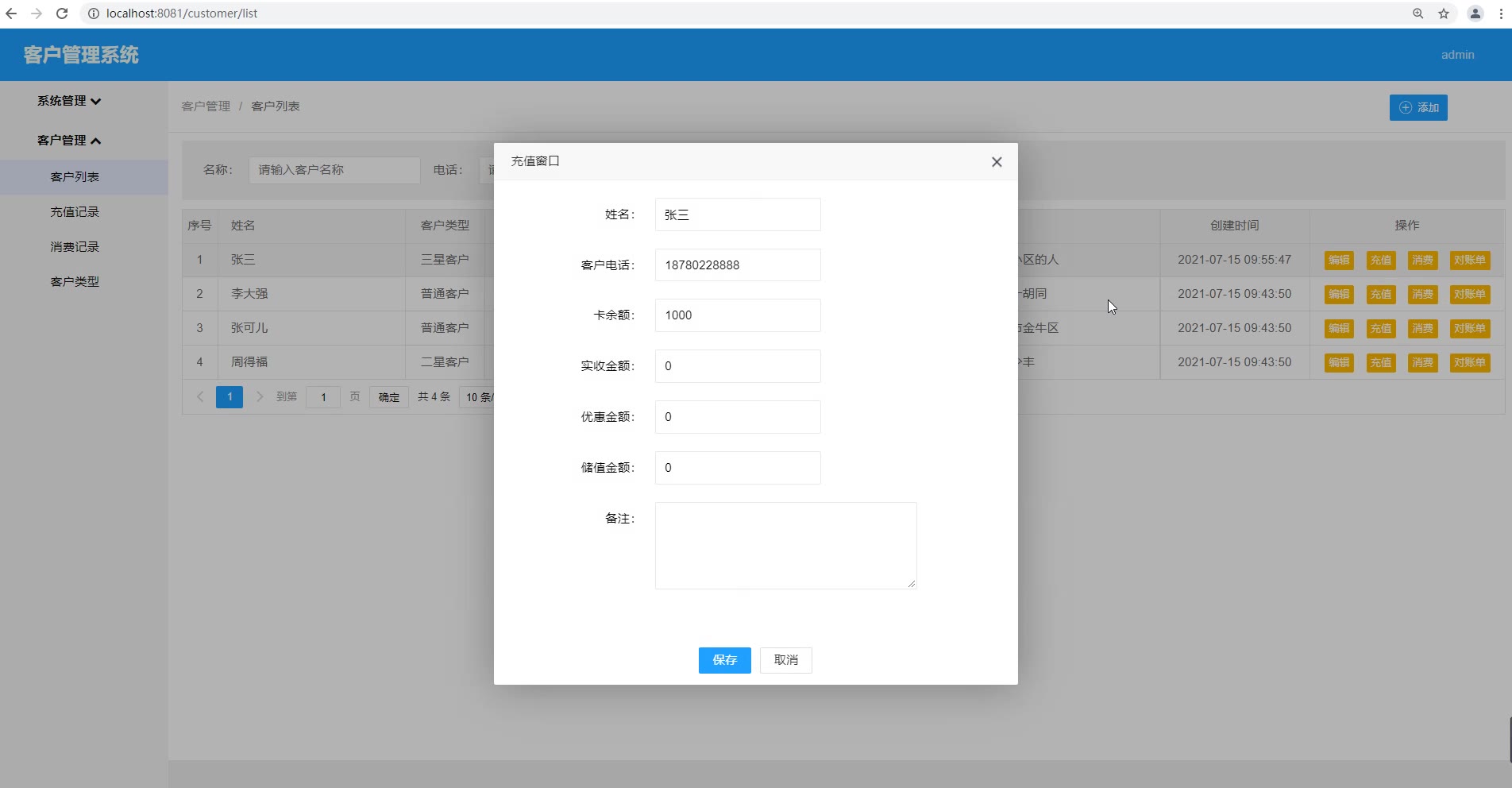Click the site info icon in address bar
The image size is (1512, 788).
[93, 14]
